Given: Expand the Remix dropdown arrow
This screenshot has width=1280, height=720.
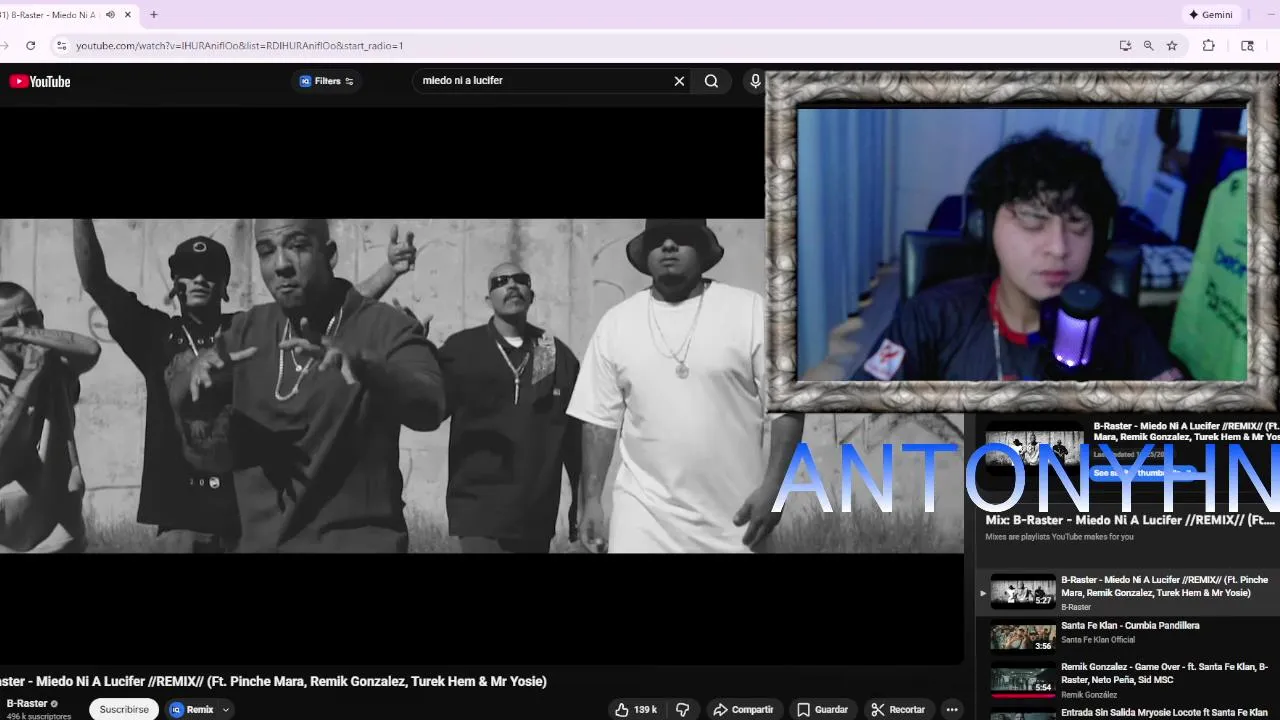Looking at the screenshot, I should (x=226, y=709).
